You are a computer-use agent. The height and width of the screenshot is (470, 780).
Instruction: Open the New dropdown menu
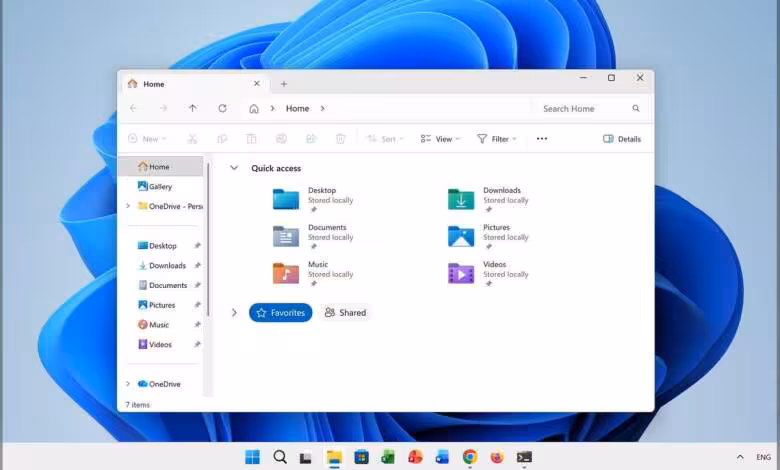[x=147, y=139]
